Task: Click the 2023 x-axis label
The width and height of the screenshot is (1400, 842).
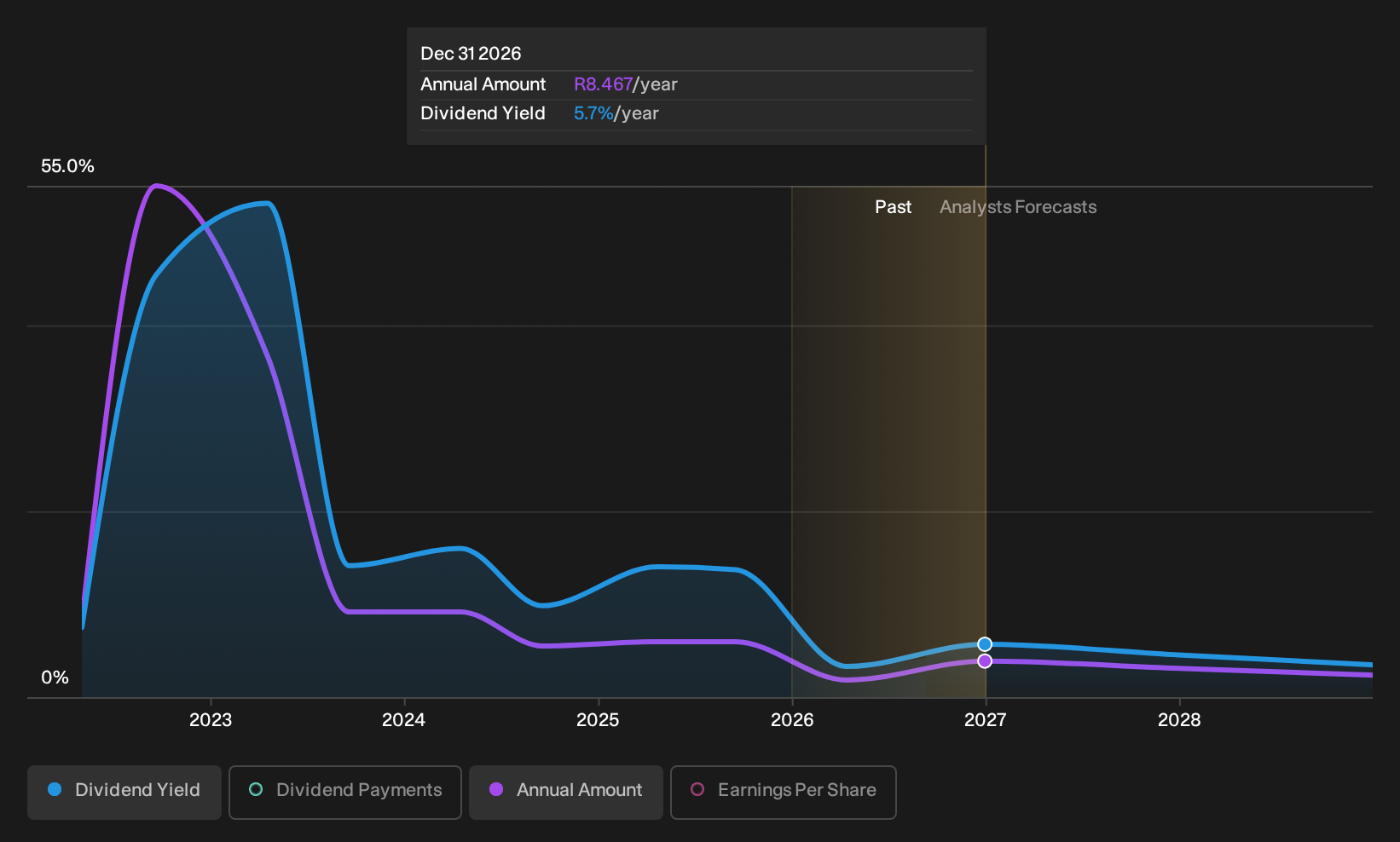Action: 211,720
